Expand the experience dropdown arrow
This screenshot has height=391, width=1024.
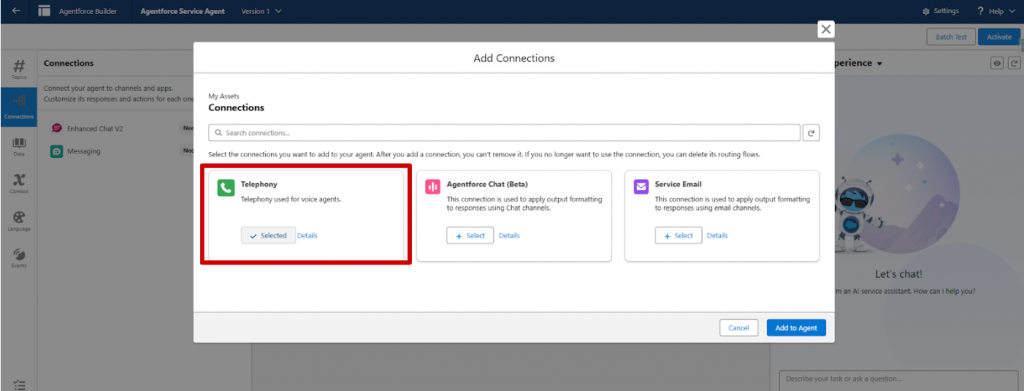(x=880, y=64)
